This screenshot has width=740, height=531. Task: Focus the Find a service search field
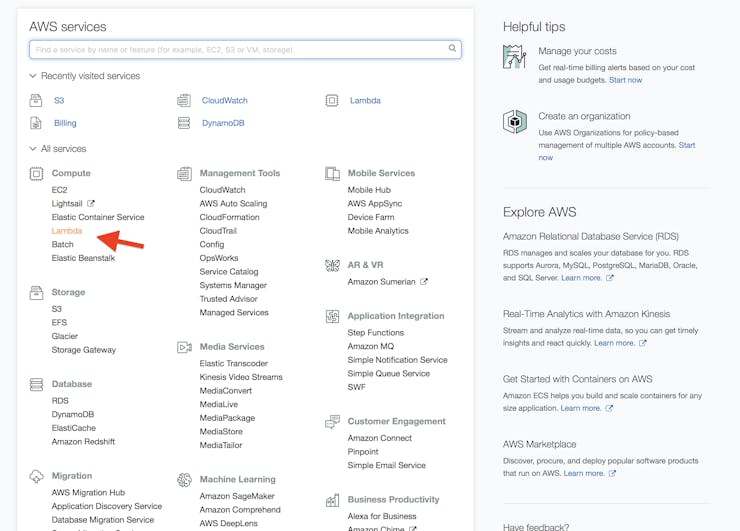(245, 50)
